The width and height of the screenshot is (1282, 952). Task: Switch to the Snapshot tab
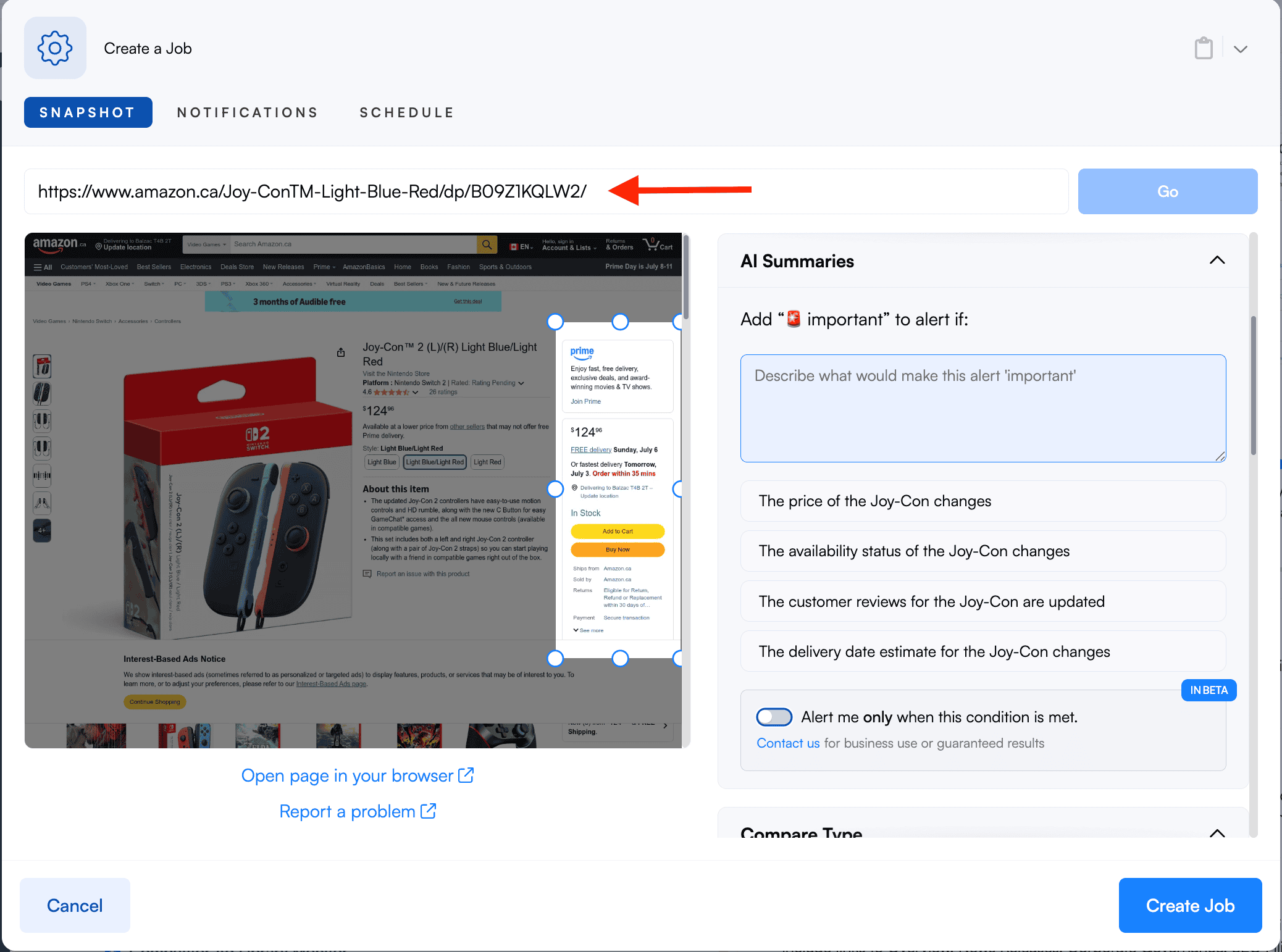click(88, 112)
